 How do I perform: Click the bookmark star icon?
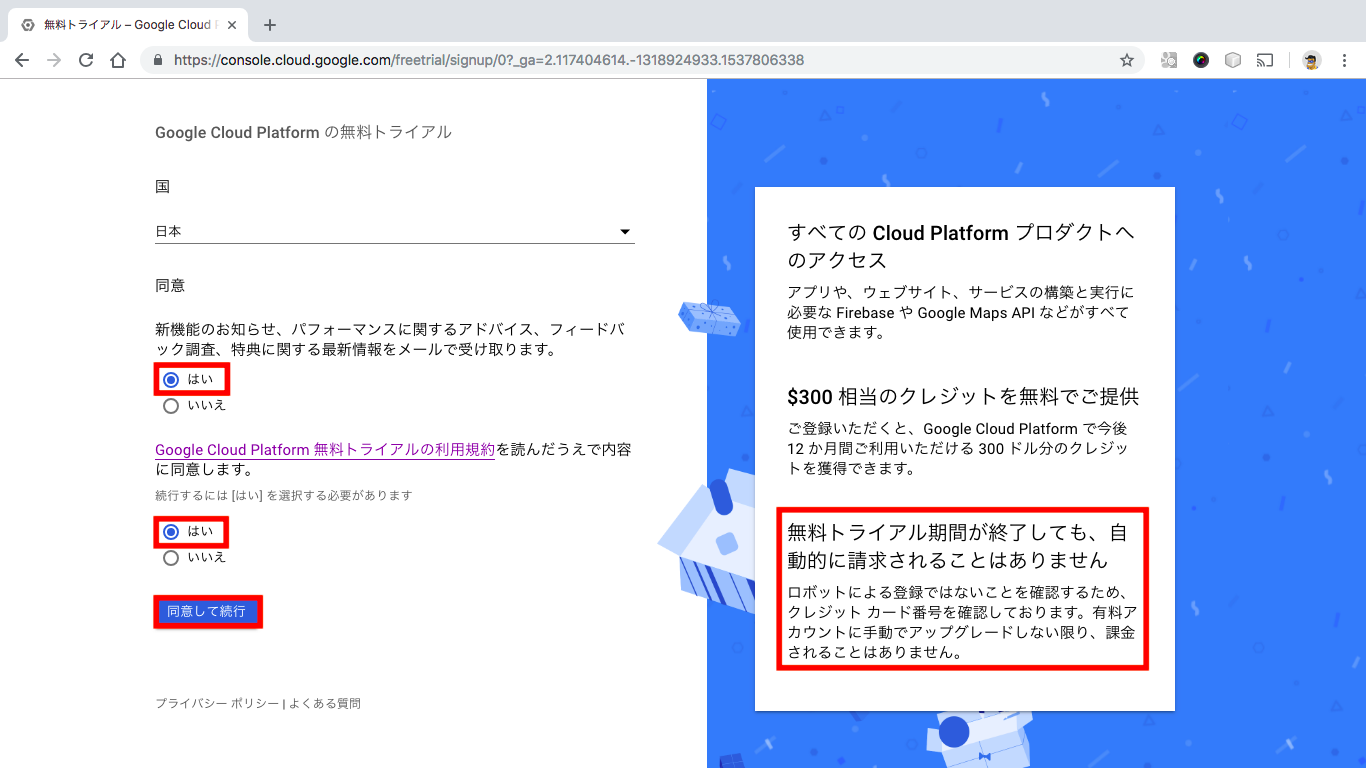click(1127, 60)
